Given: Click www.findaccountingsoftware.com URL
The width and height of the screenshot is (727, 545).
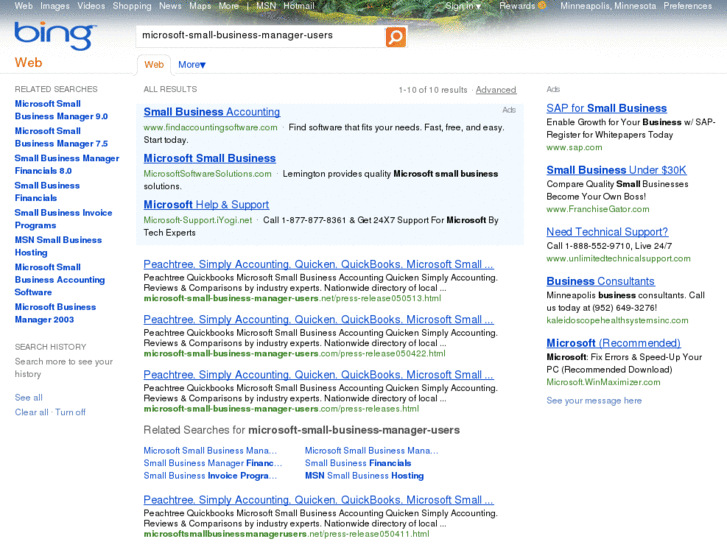Looking at the screenshot, I should pos(210,128).
